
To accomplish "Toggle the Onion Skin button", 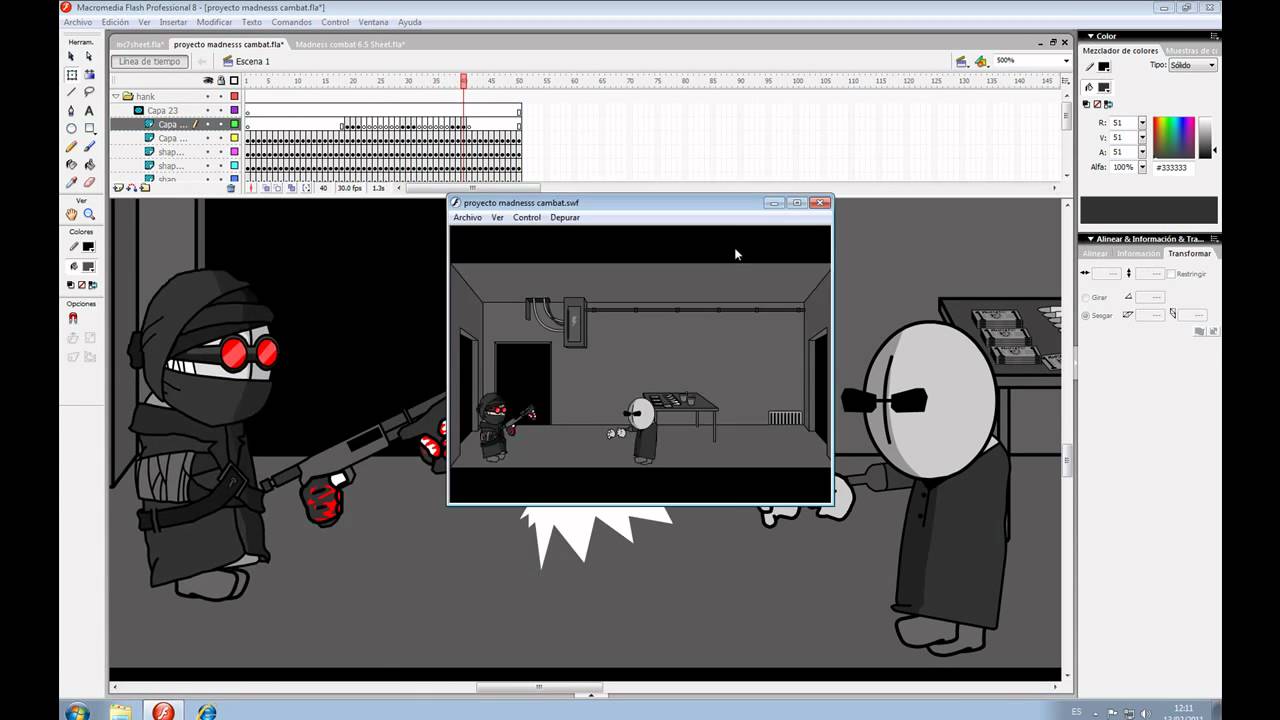I will [266, 188].
